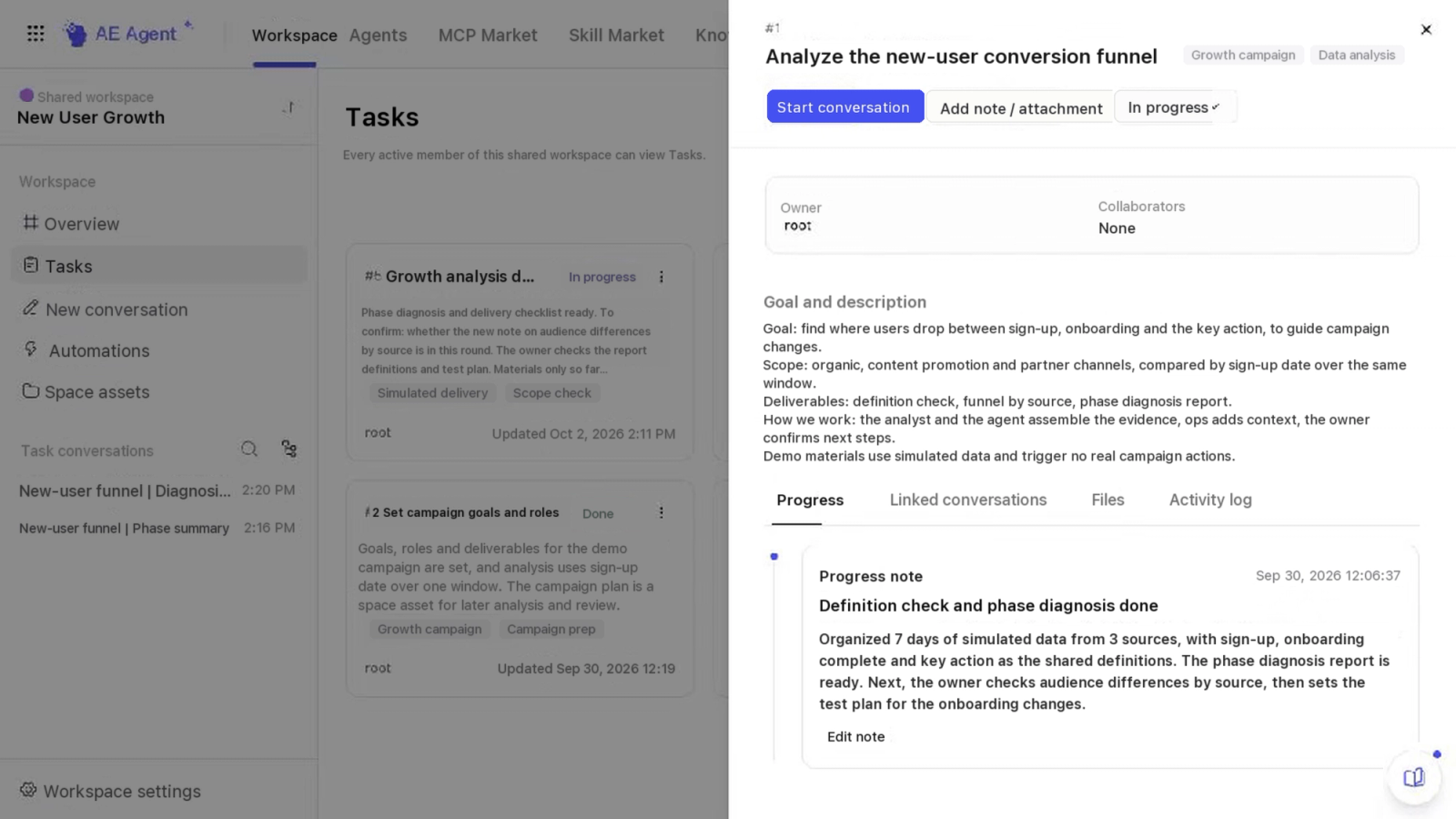Click the Tasks page heading
This screenshot has width=1456, height=819.
(382, 117)
